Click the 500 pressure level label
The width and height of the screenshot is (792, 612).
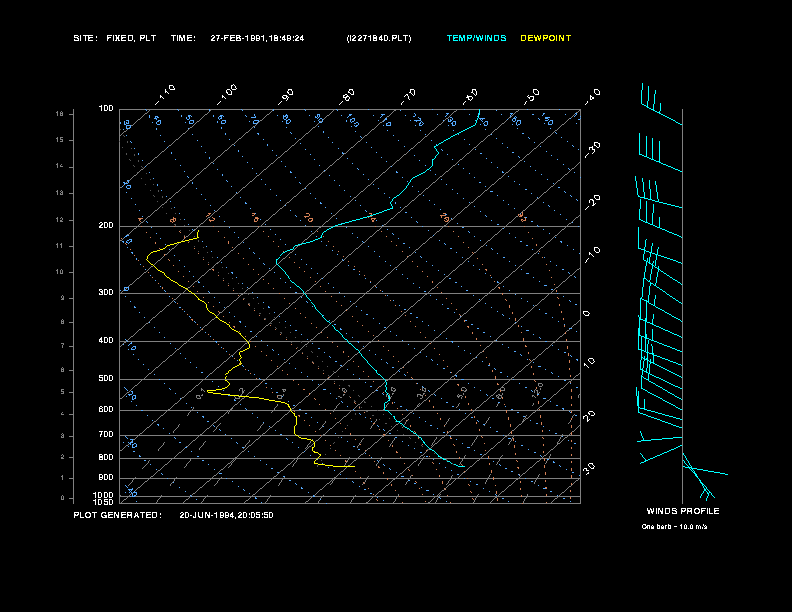[x=106, y=378]
